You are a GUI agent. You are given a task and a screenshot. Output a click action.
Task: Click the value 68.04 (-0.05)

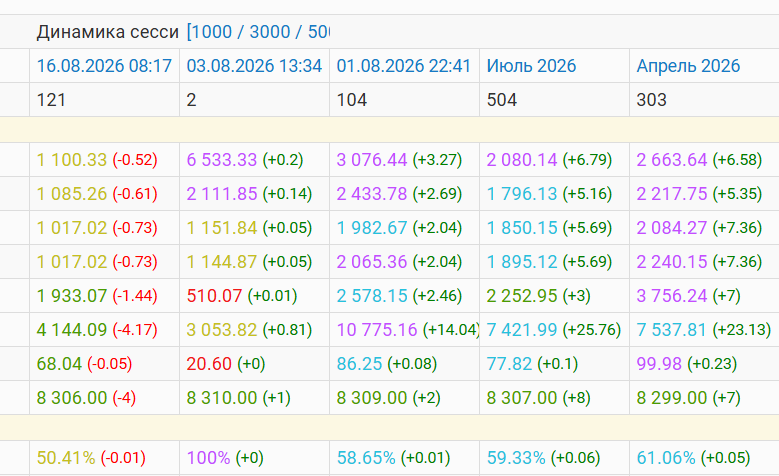pyautogui.click(x=84, y=364)
